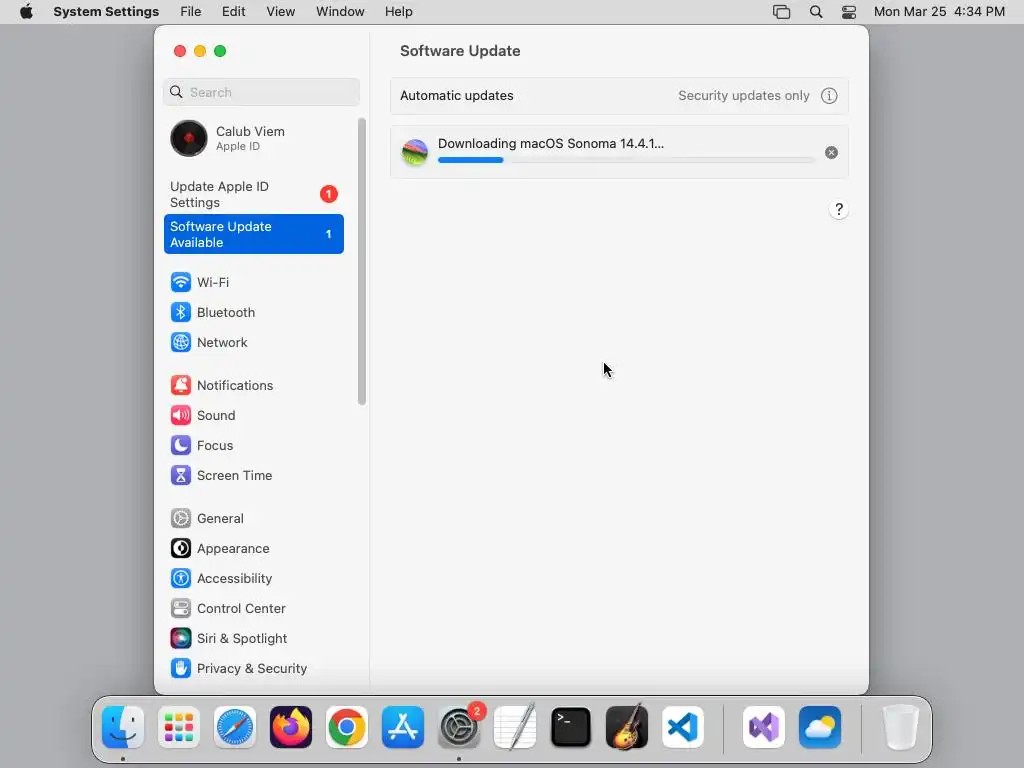Open Terminal from the Dock
Image resolution: width=1024 pixels, height=768 pixels.
571,727
